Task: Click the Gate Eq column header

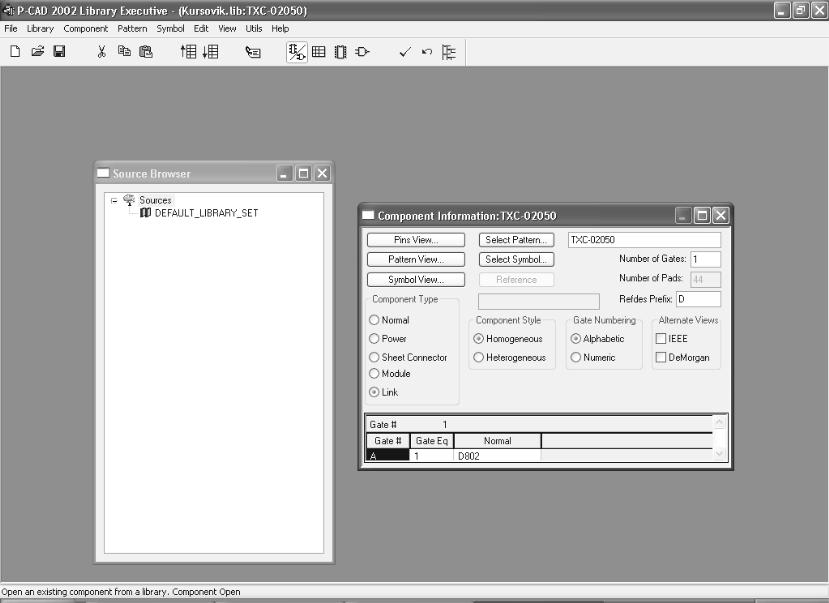Action: (x=431, y=441)
